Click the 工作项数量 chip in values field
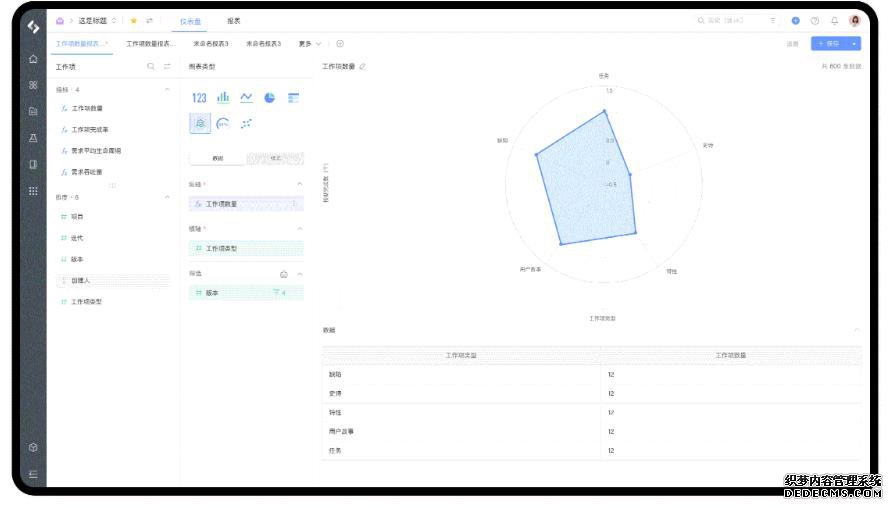Viewport: 893px width, 508px height. pyautogui.click(x=246, y=204)
